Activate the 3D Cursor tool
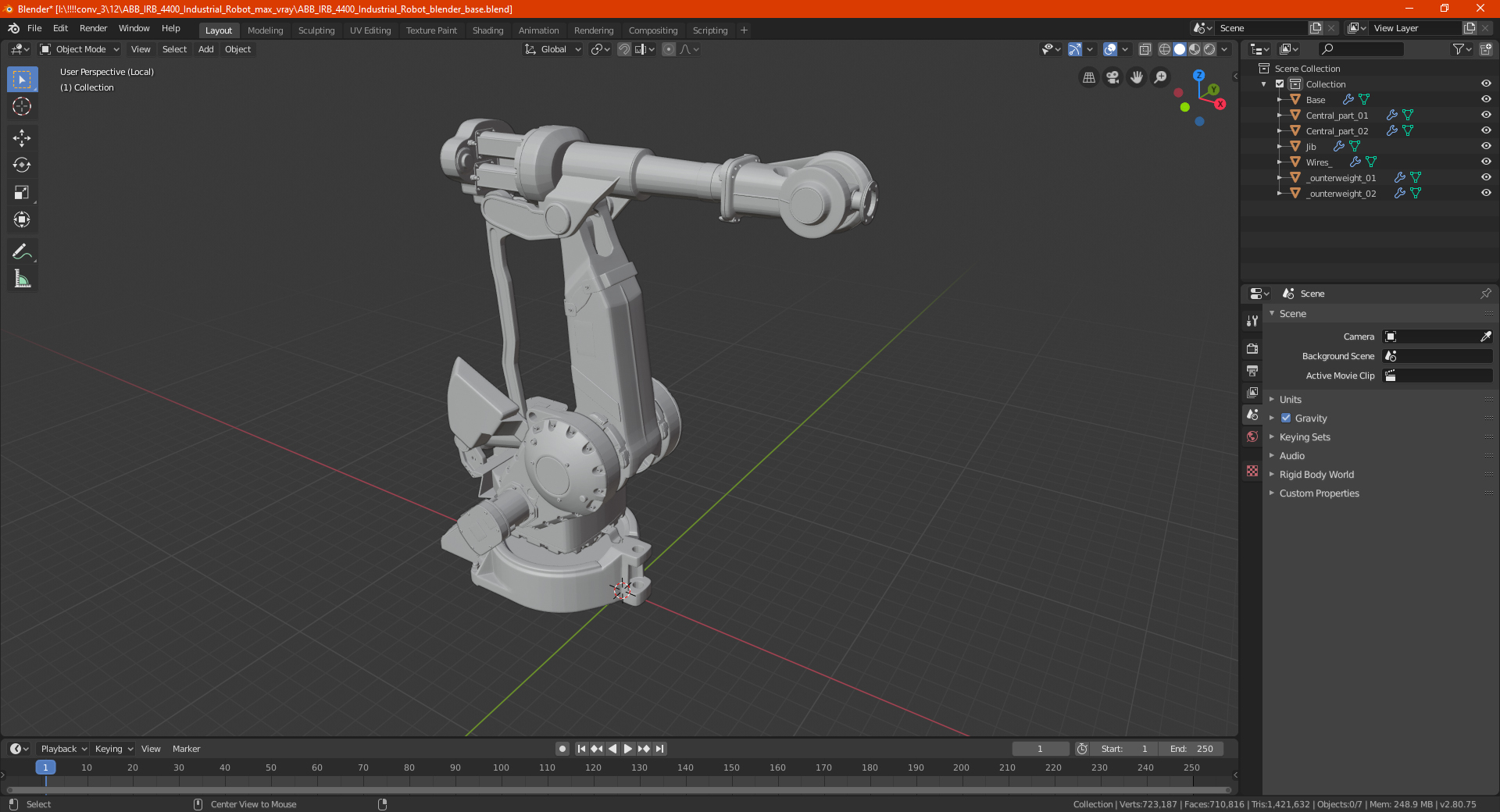 22,107
